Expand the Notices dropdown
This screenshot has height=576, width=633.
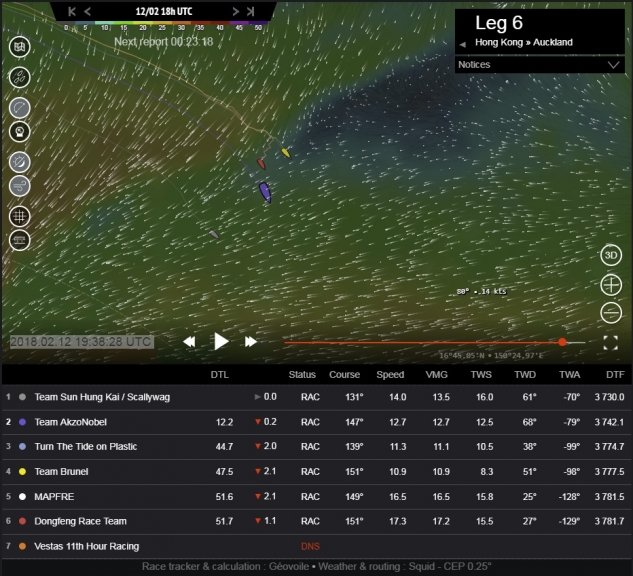coord(540,65)
